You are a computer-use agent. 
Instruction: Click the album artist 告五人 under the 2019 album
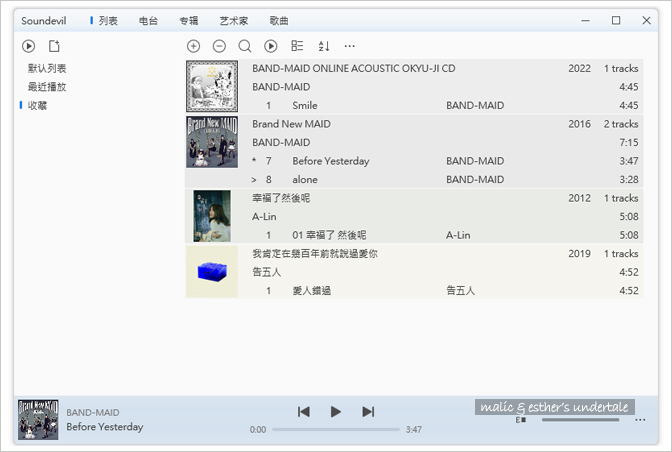tap(267, 272)
